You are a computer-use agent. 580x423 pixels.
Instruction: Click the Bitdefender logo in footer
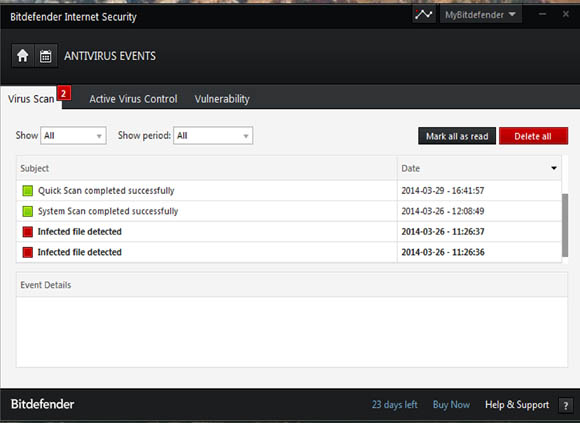[x=43, y=404]
